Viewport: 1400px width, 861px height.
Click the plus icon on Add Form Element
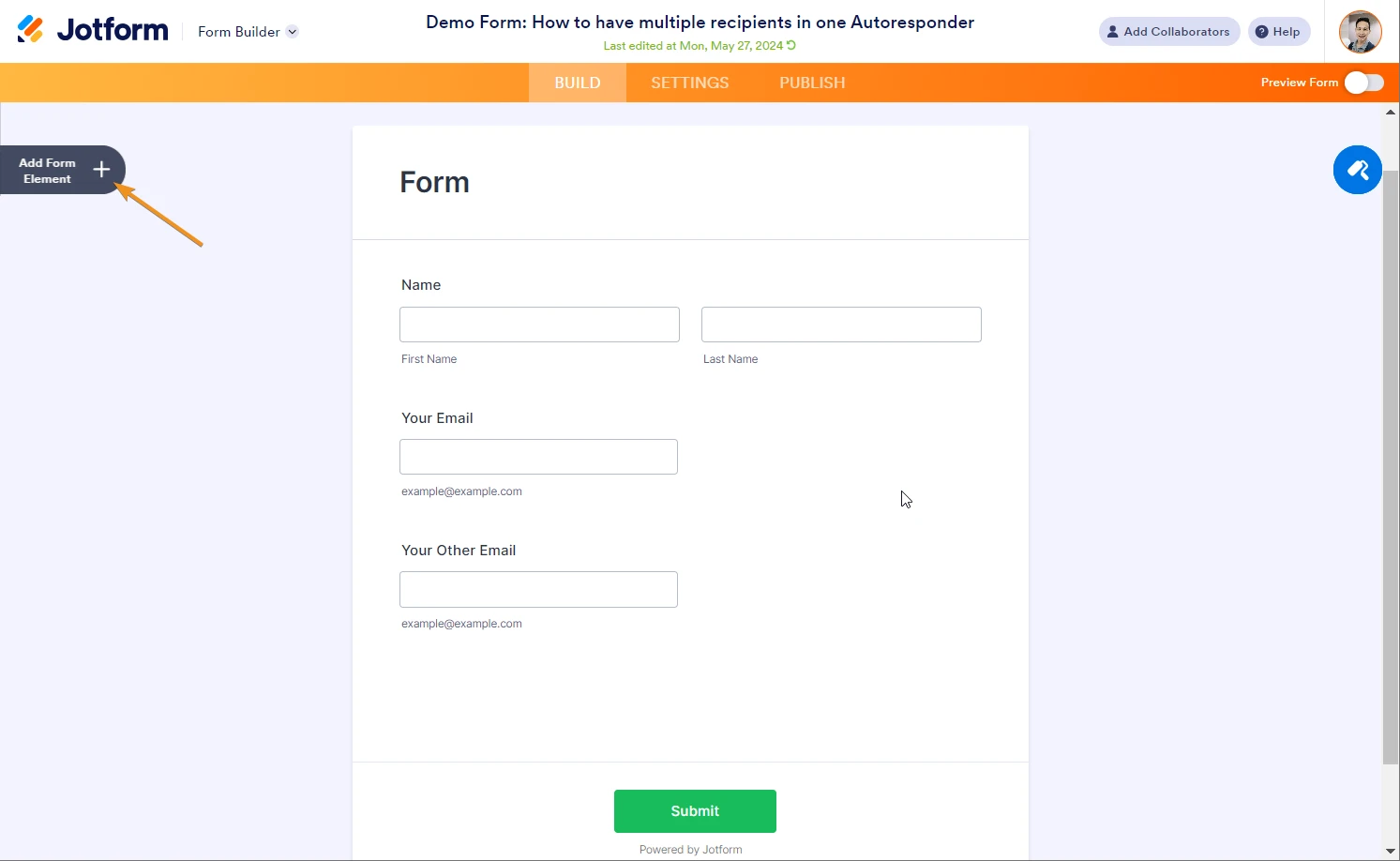click(x=101, y=170)
